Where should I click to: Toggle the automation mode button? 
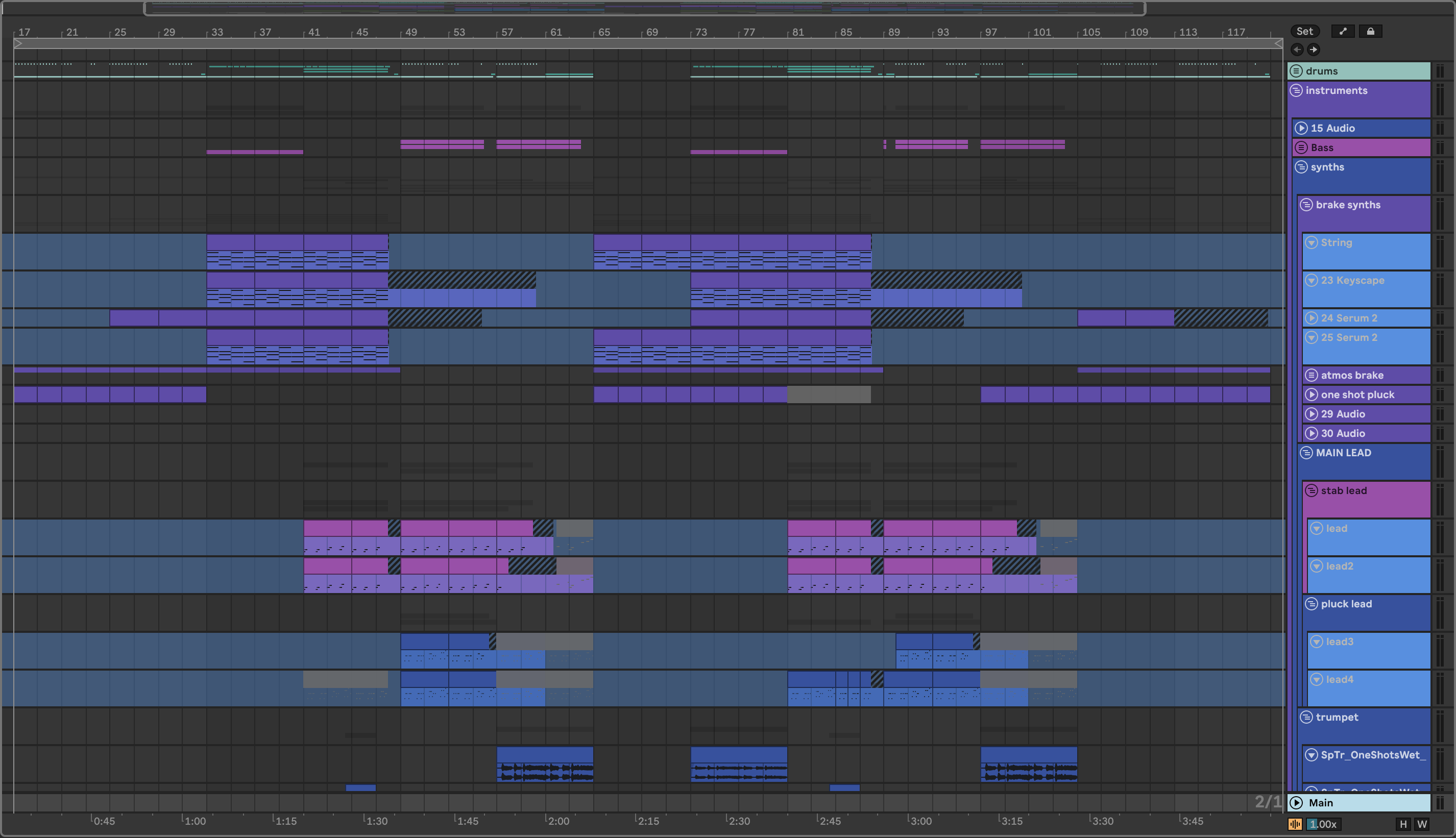(x=1343, y=31)
